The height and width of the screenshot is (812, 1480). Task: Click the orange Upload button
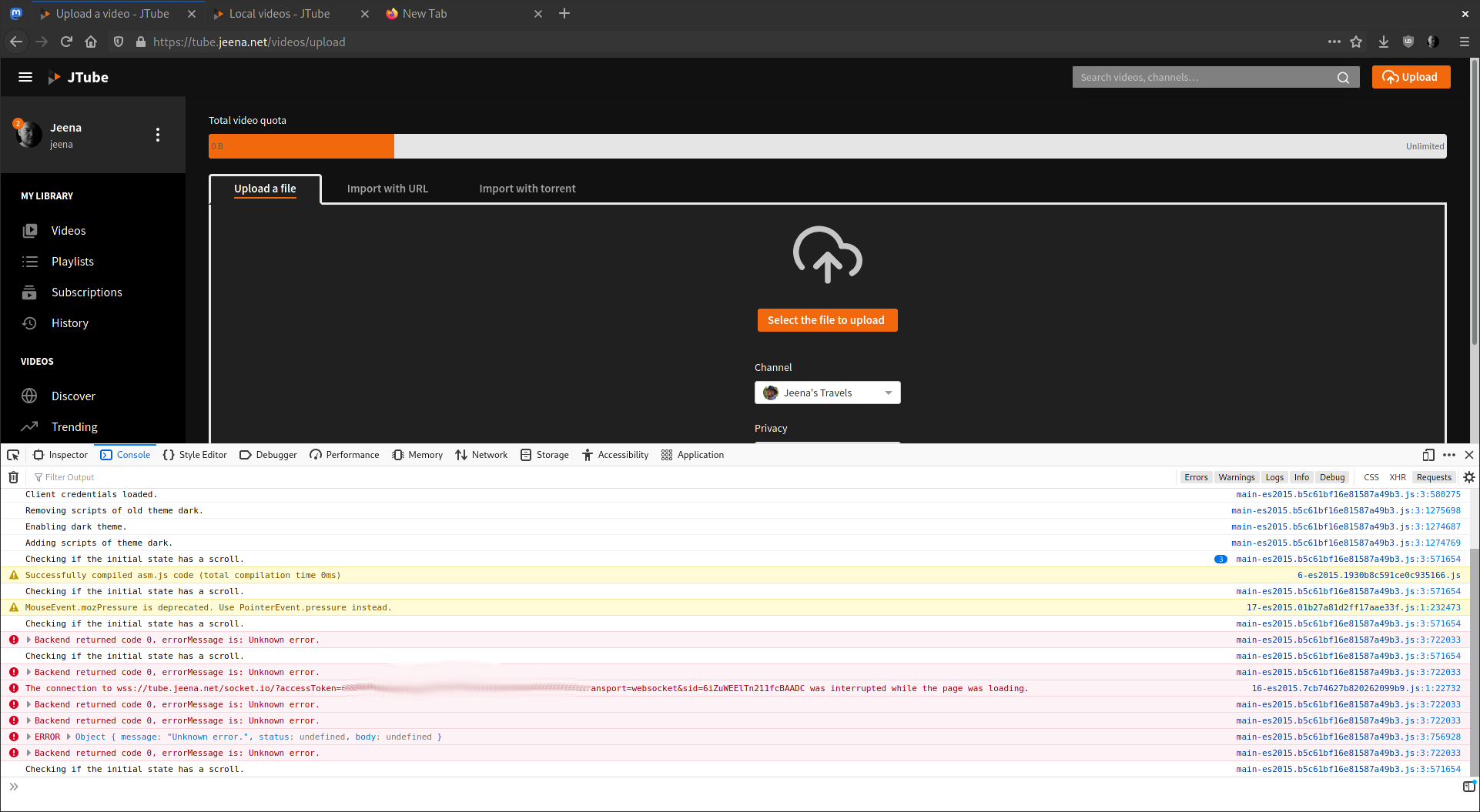(1410, 77)
